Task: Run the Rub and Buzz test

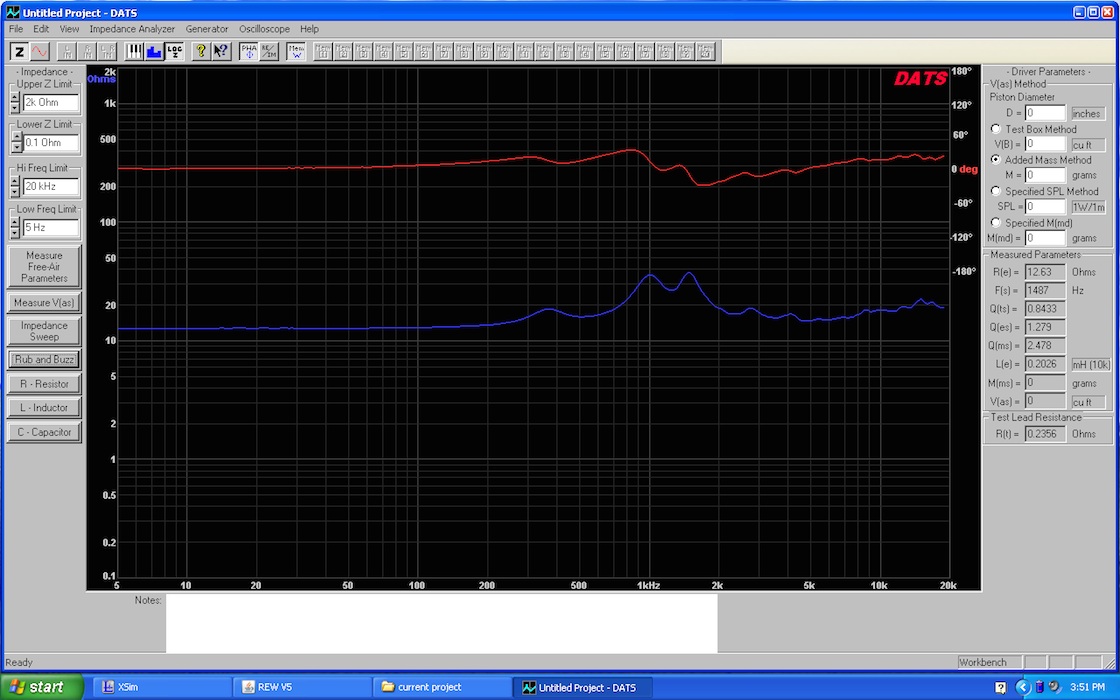Action: tap(44, 359)
